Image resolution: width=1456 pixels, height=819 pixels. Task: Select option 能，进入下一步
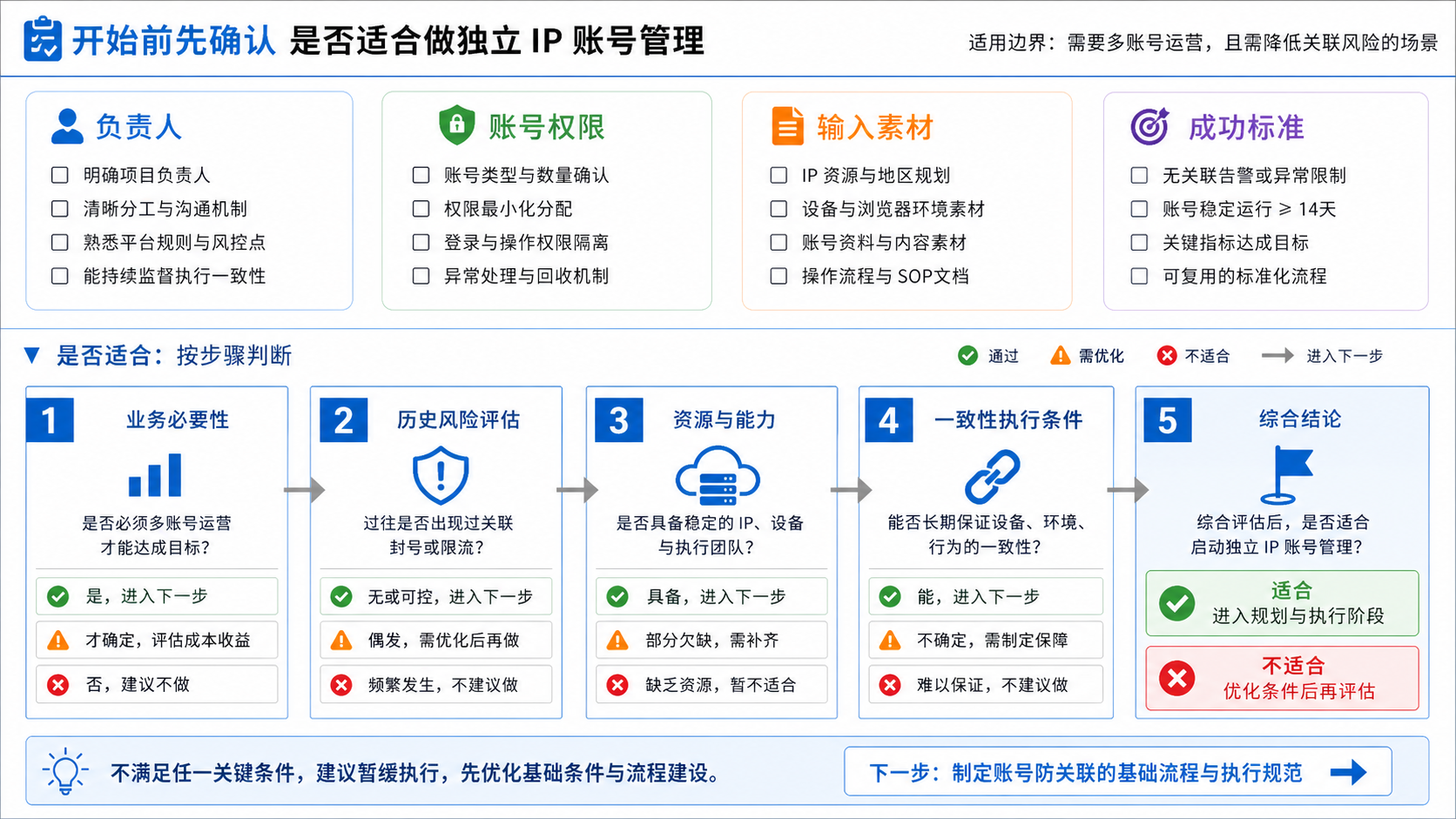[986, 596]
